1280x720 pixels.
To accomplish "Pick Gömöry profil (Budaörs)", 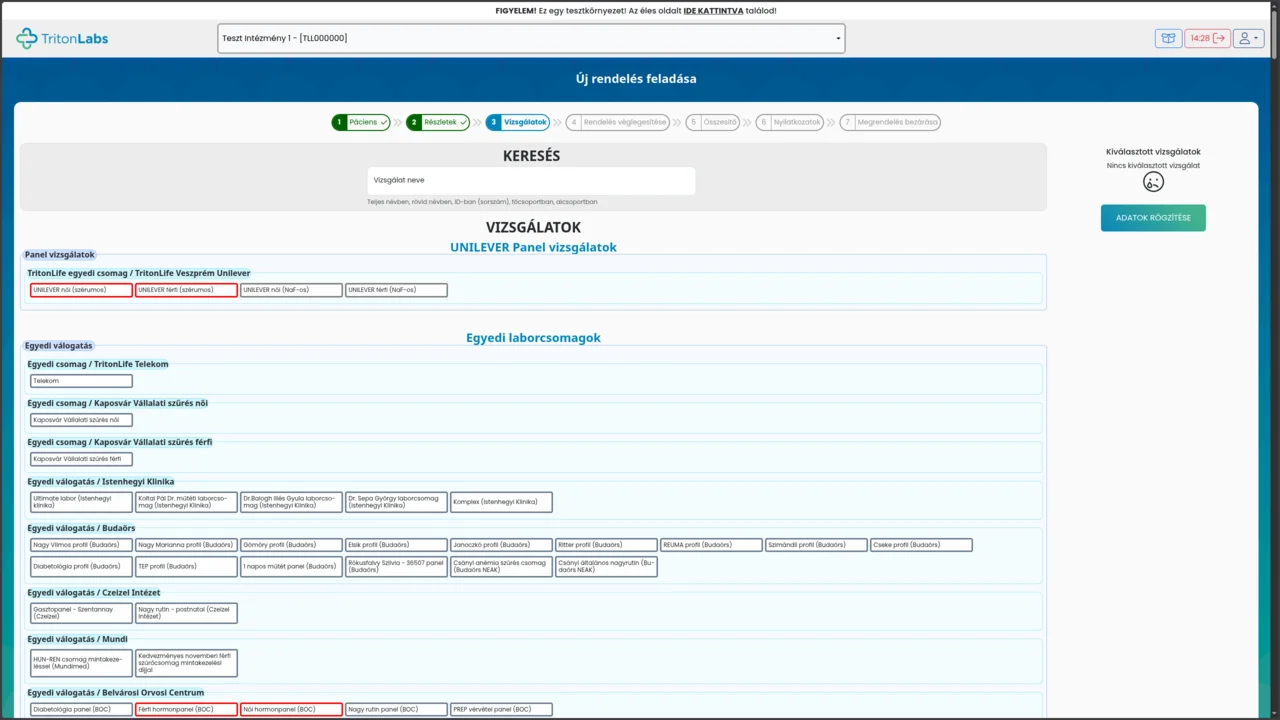I will 291,545.
